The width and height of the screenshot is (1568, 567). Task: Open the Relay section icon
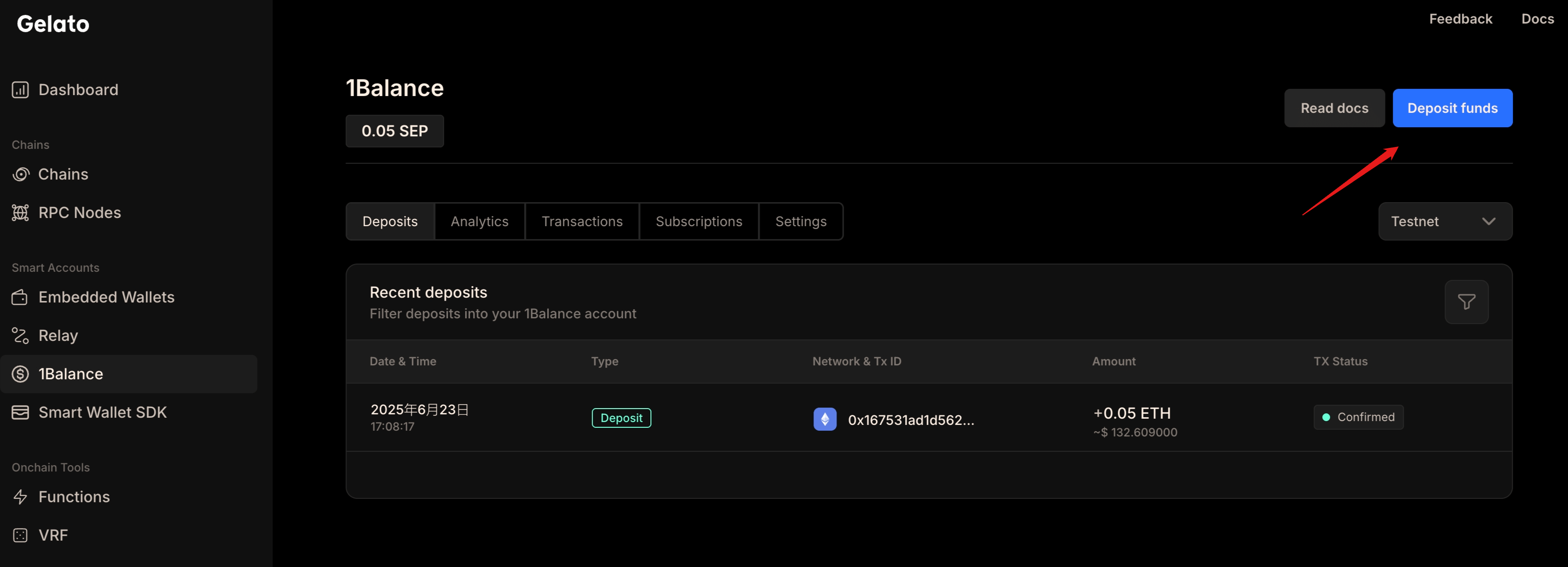[20, 335]
